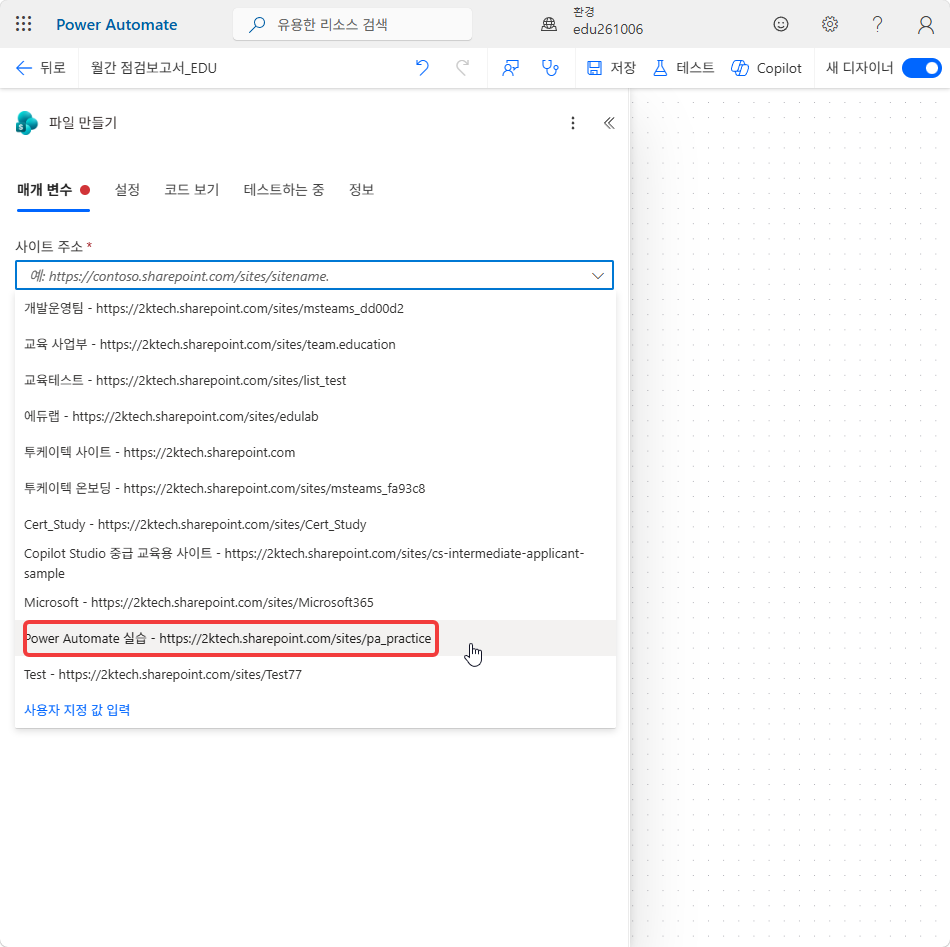950x947 pixels.
Task: Select the Microsoft365 site option
Action: coord(315,602)
